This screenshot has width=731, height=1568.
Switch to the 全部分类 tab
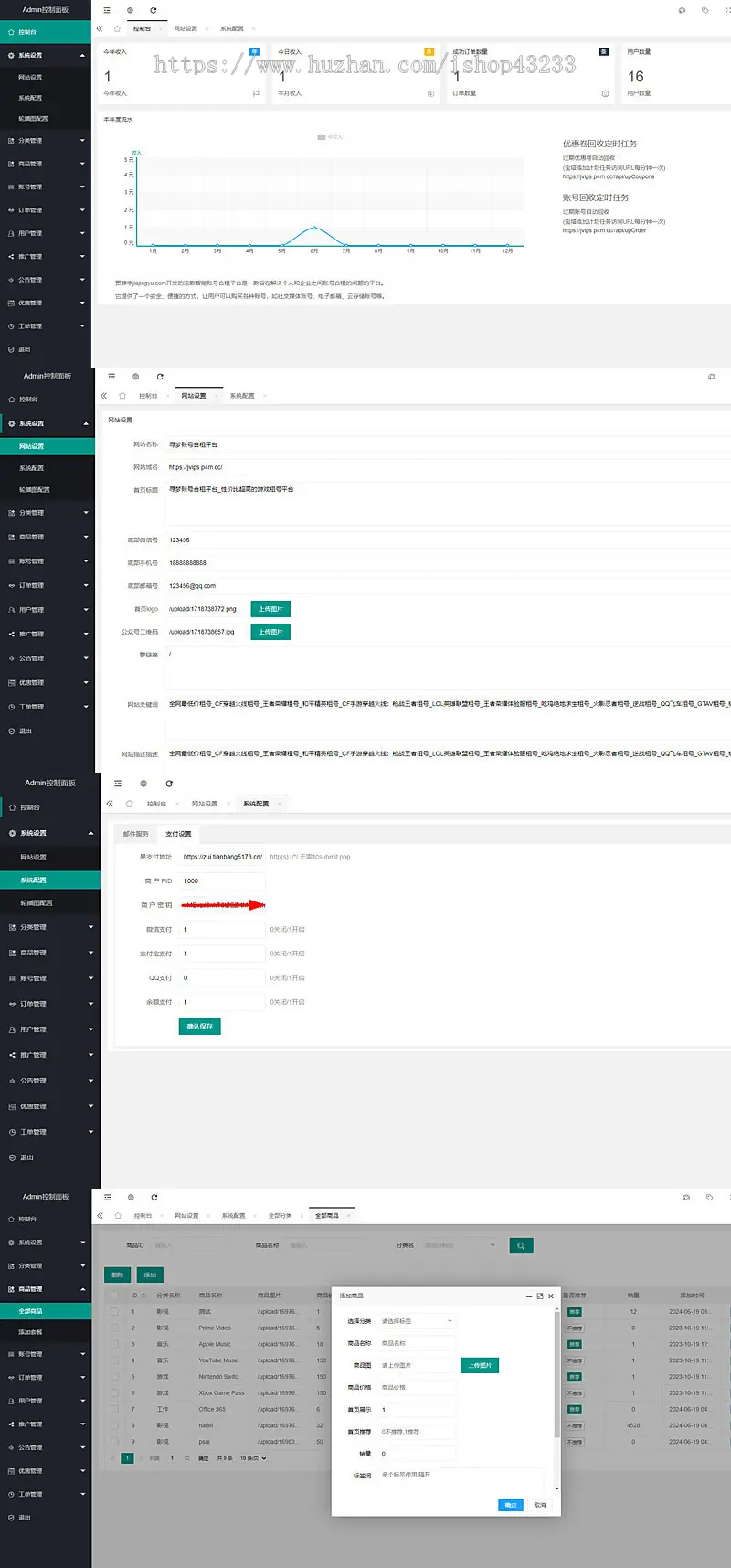pyautogui.click(x=280, y=1216)
